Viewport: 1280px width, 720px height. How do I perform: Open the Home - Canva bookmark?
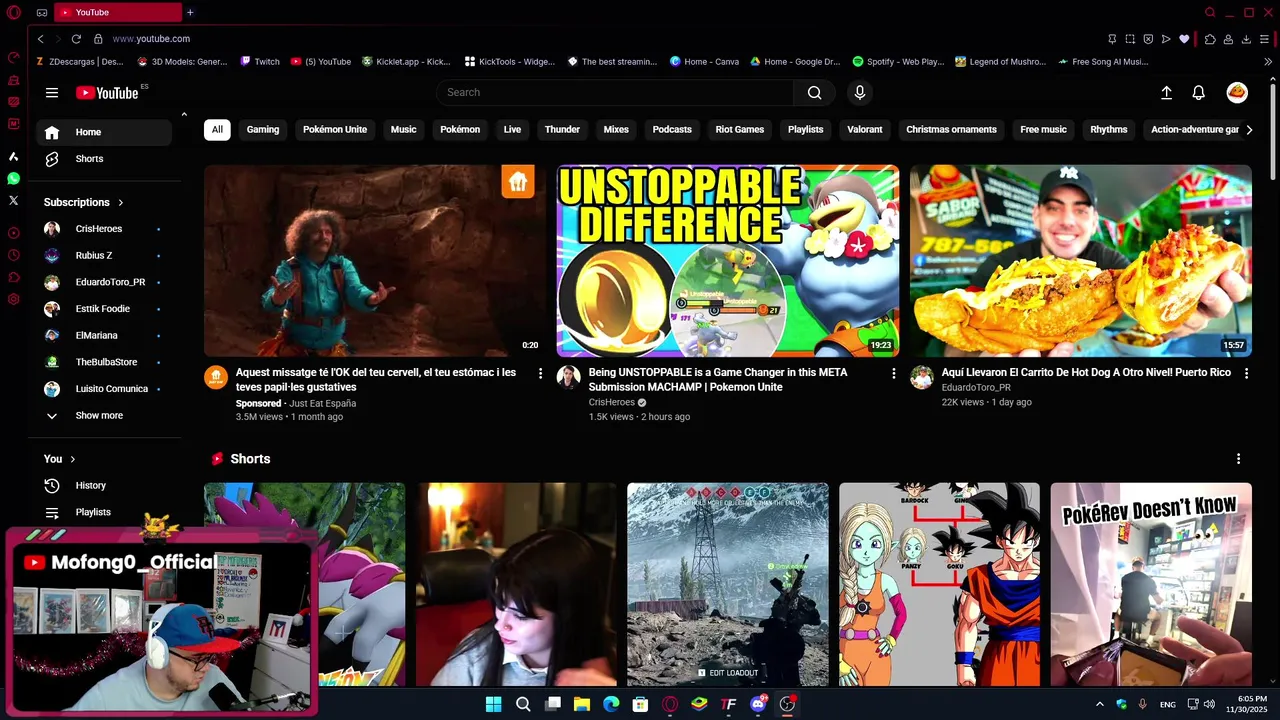[x=705, y=62]
